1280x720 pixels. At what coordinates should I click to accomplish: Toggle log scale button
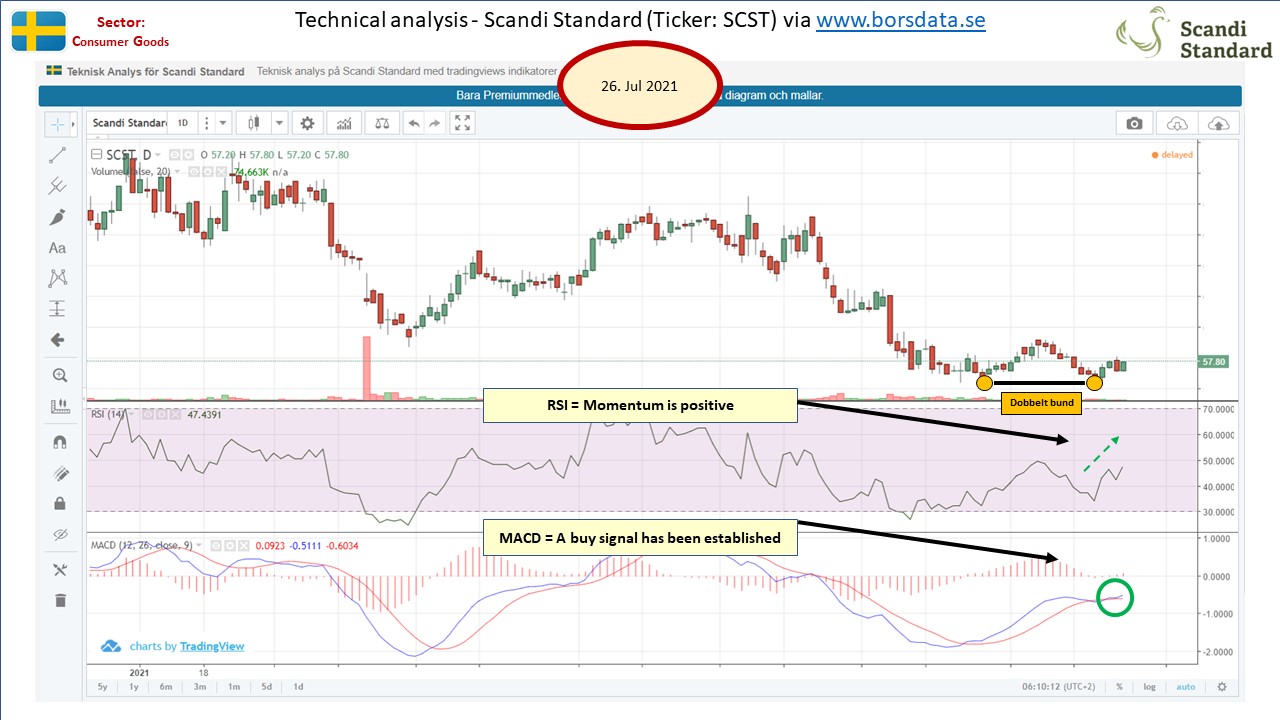click(1151, 687)
